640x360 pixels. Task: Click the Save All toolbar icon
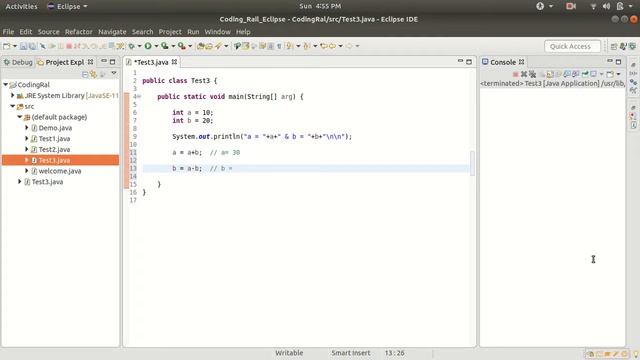pyautogui.click(x=32, y=46)
